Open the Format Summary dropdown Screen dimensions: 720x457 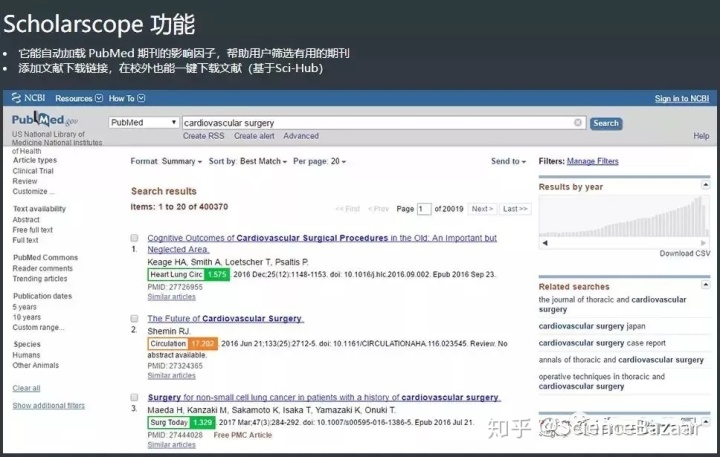(x=166, y=161)
